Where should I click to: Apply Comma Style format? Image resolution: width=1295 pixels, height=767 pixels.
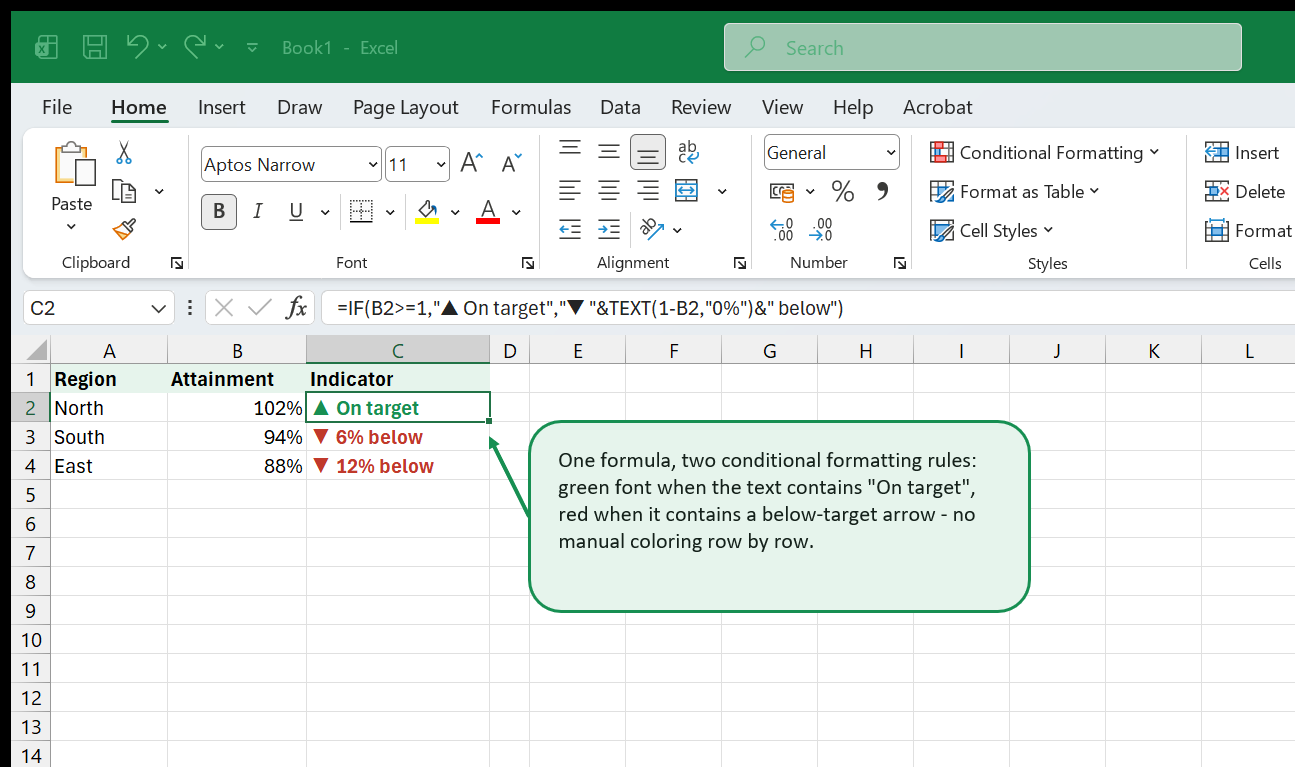882,190
